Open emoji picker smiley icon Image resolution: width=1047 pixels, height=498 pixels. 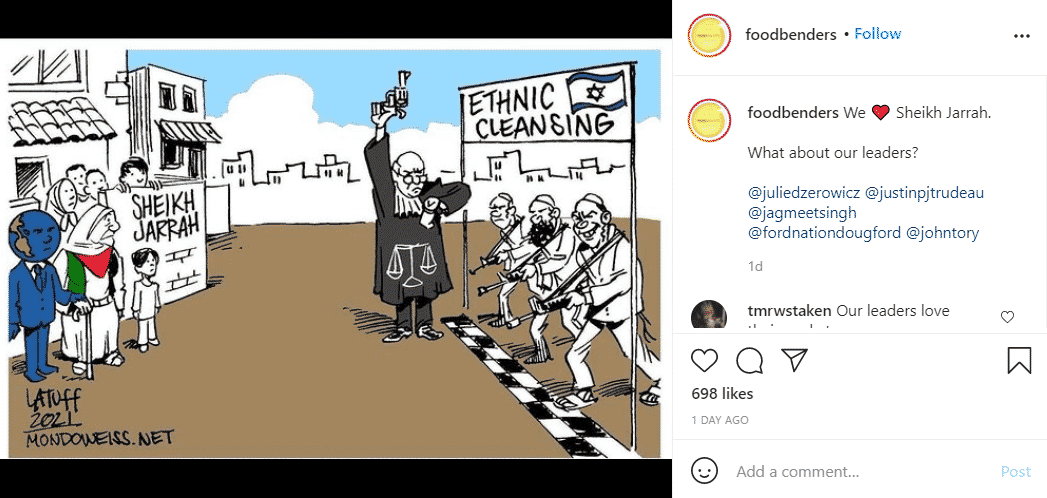(704, 471)
